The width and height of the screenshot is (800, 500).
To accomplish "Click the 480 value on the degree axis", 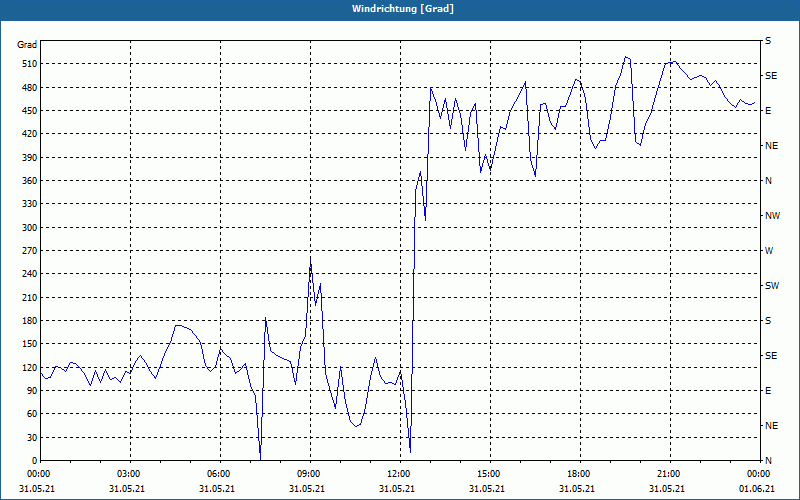I will (30, 87).
